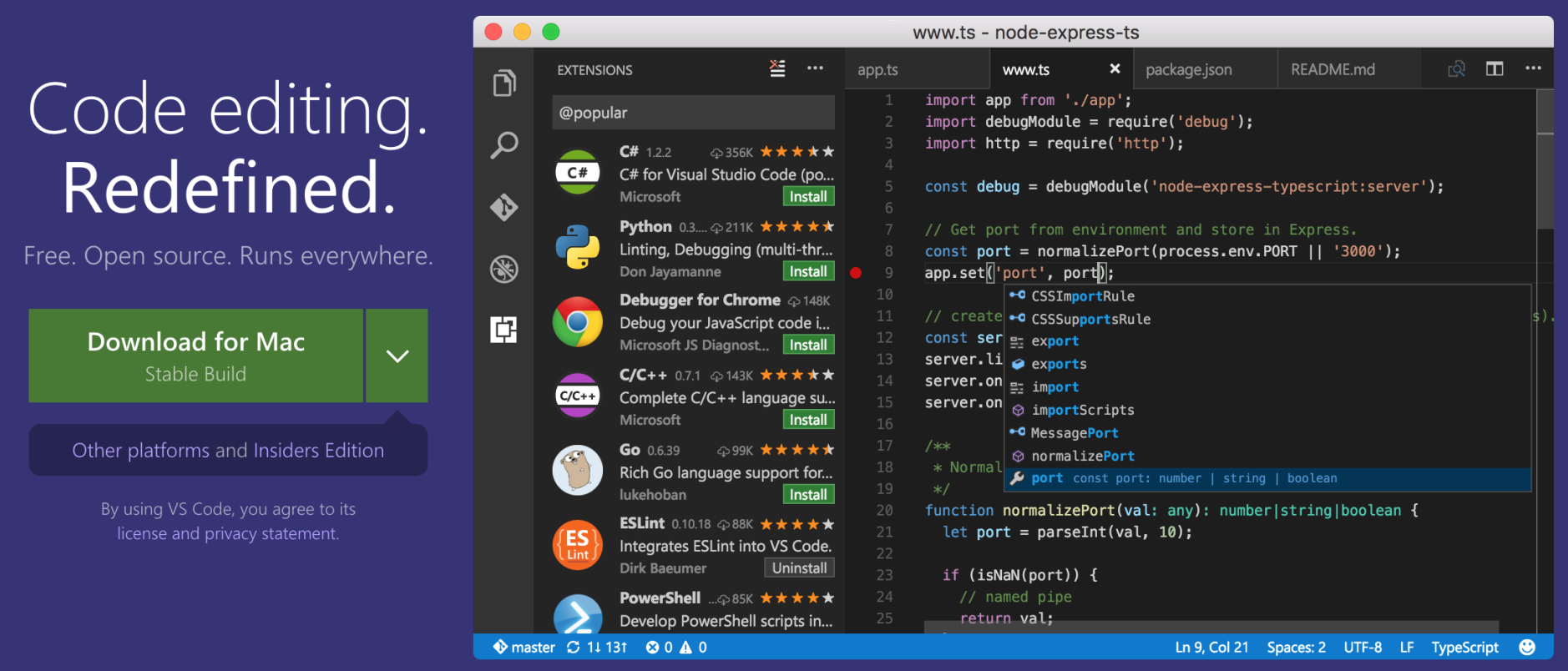Install the Python extension
The height and width of the screenshot is (671, 1568).
tap(808, 271)
